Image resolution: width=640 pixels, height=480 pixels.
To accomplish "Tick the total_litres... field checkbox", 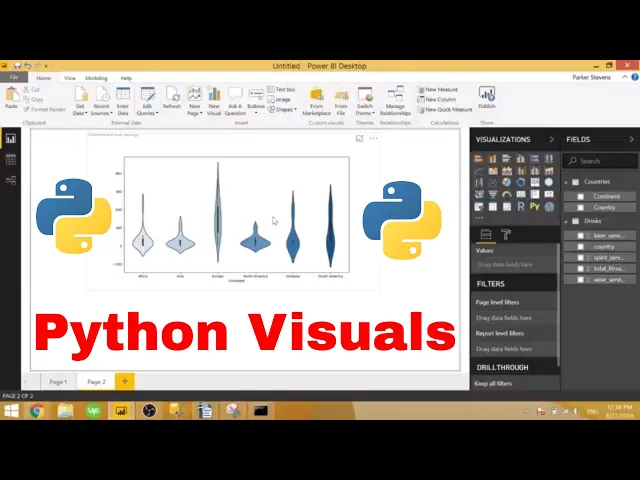I will point(580,269).
